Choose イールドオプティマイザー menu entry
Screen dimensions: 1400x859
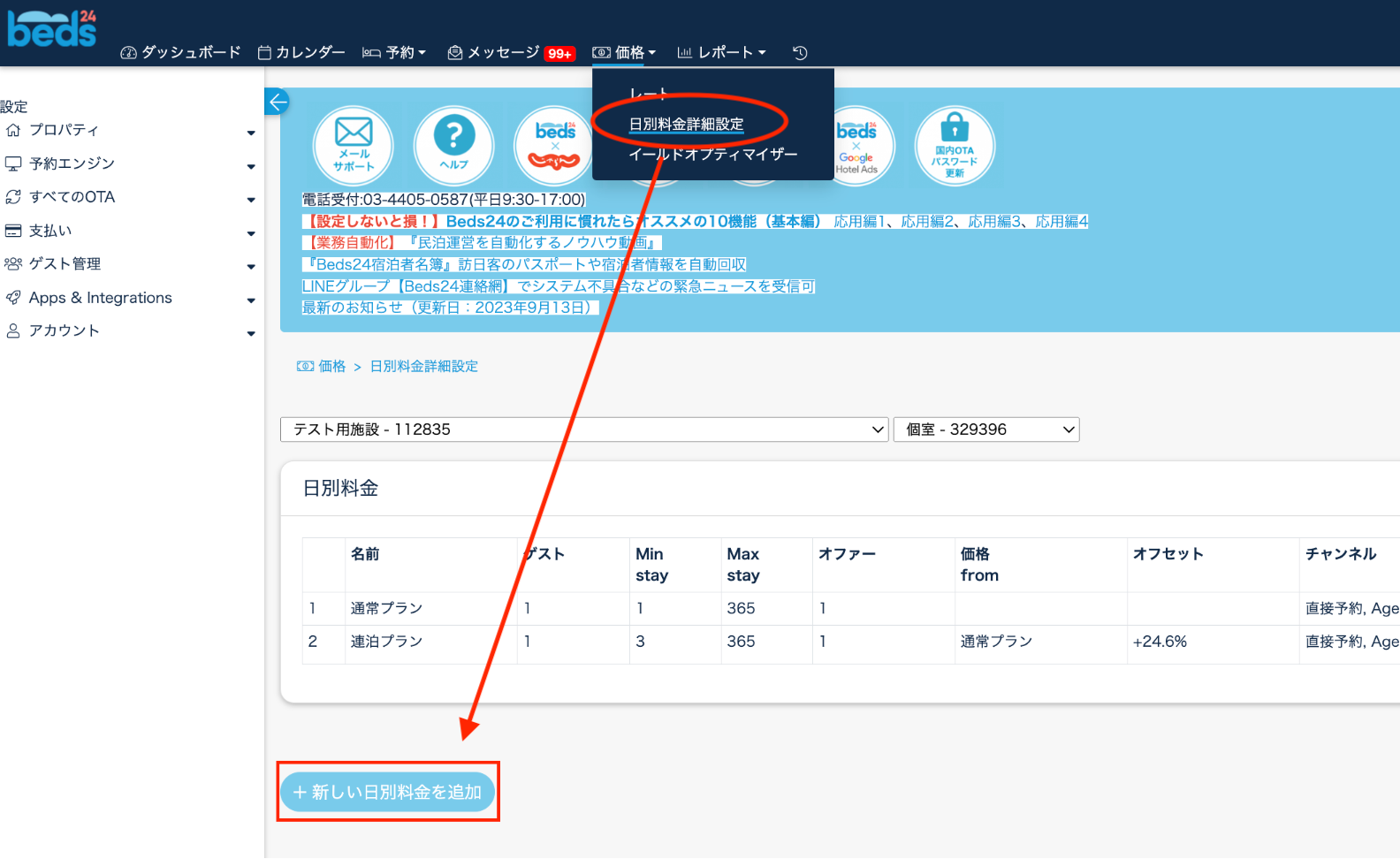(712, 155)
